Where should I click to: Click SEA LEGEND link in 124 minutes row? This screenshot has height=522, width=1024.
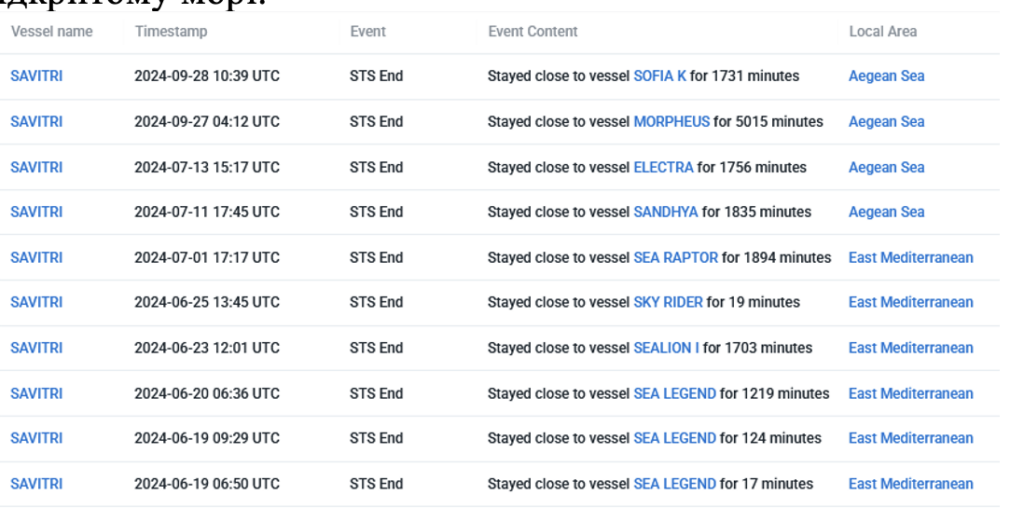(x=674, y=438)
